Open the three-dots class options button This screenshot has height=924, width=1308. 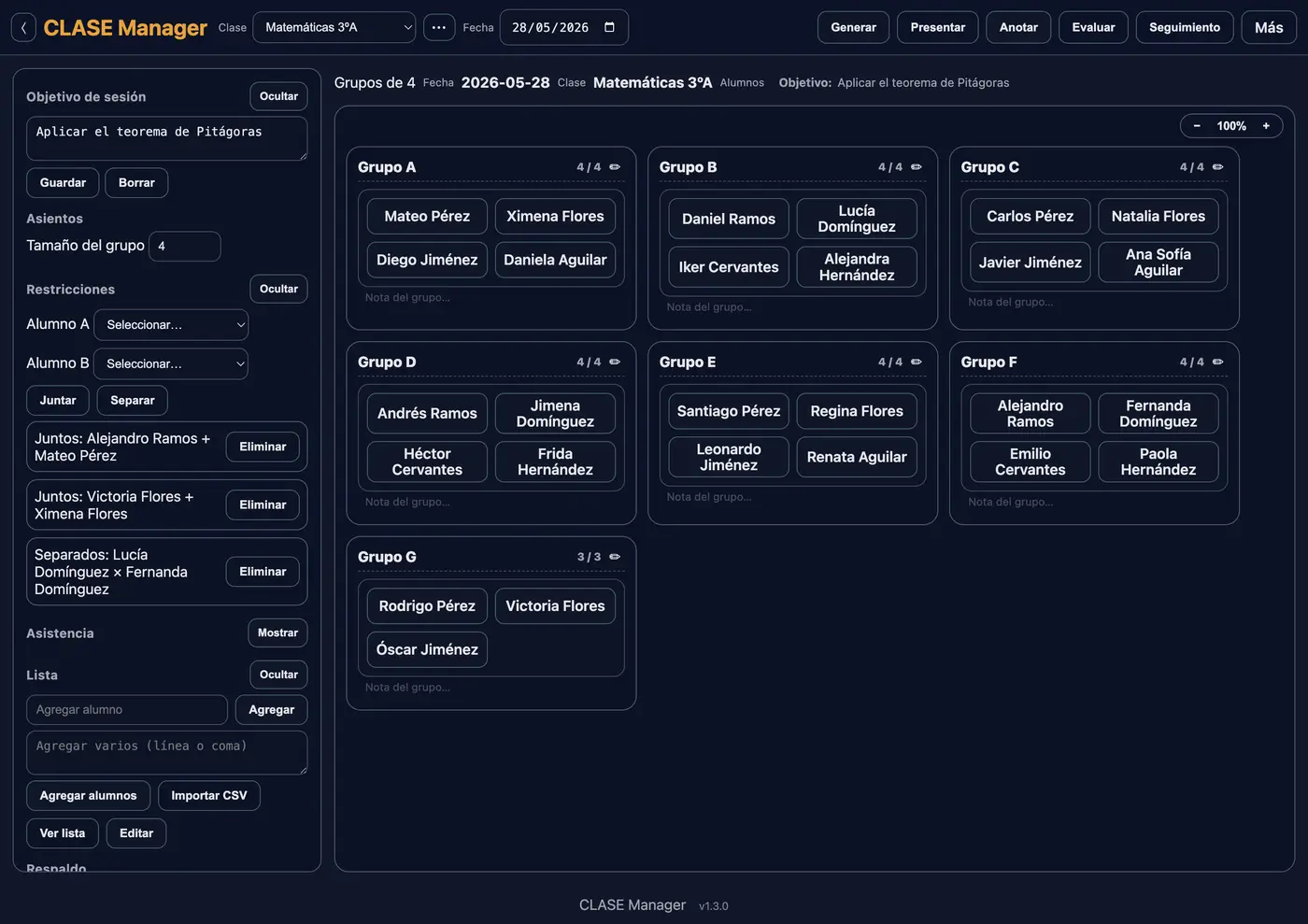tap(439, 28)
